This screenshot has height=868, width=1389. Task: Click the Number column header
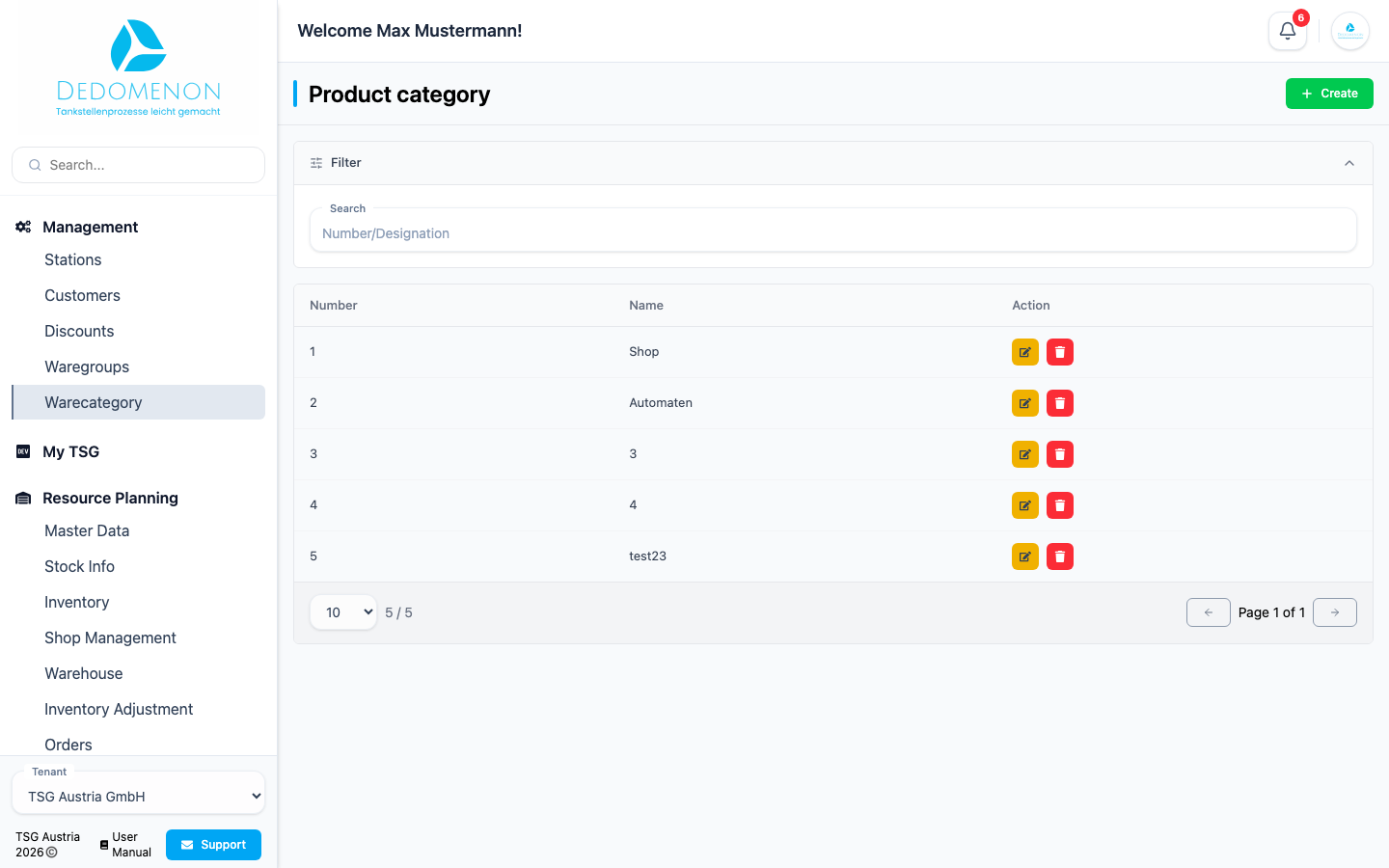pos(334,305)
